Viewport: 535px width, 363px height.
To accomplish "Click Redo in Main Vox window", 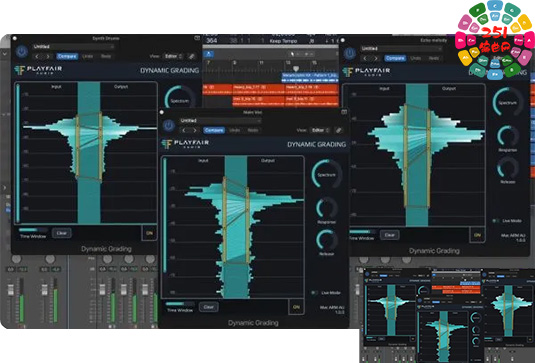I will pos(253,130).
